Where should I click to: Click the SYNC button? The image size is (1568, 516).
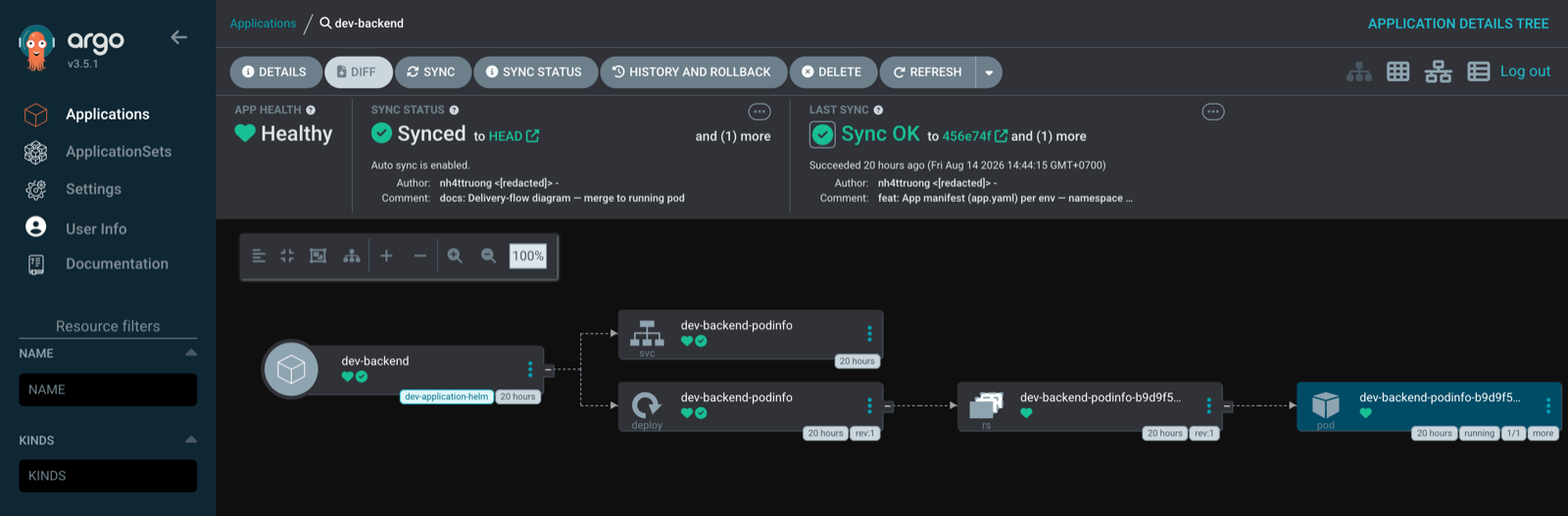[431, 72]
